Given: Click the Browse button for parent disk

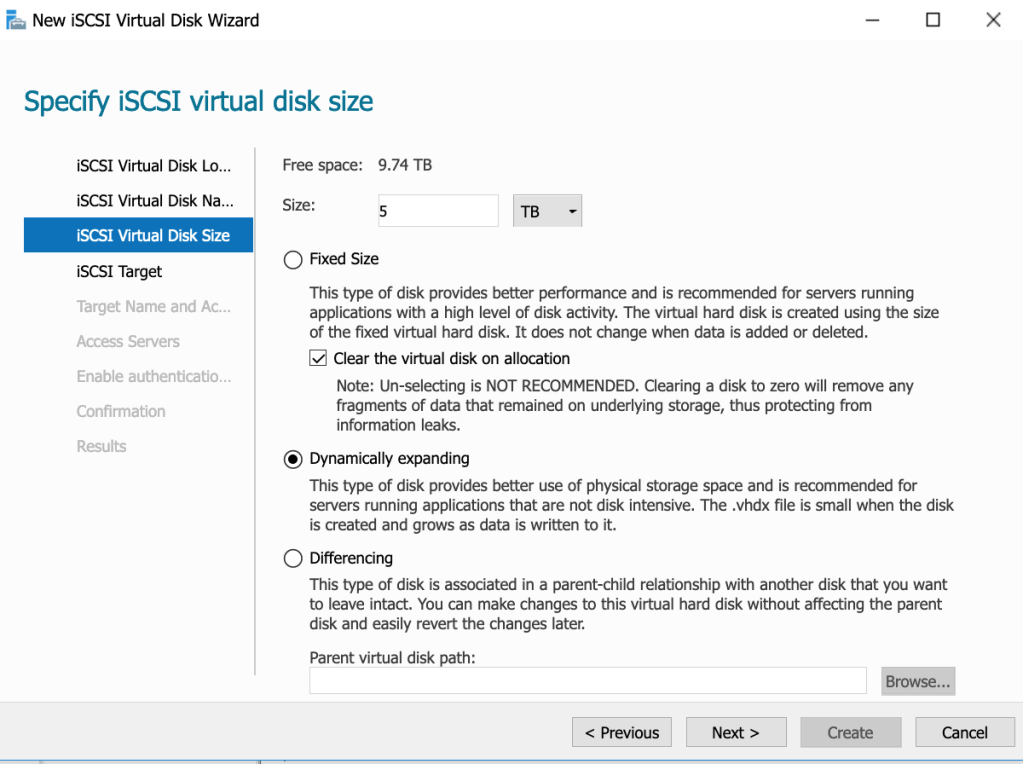Looking at the screenshot, I should 918,681.
